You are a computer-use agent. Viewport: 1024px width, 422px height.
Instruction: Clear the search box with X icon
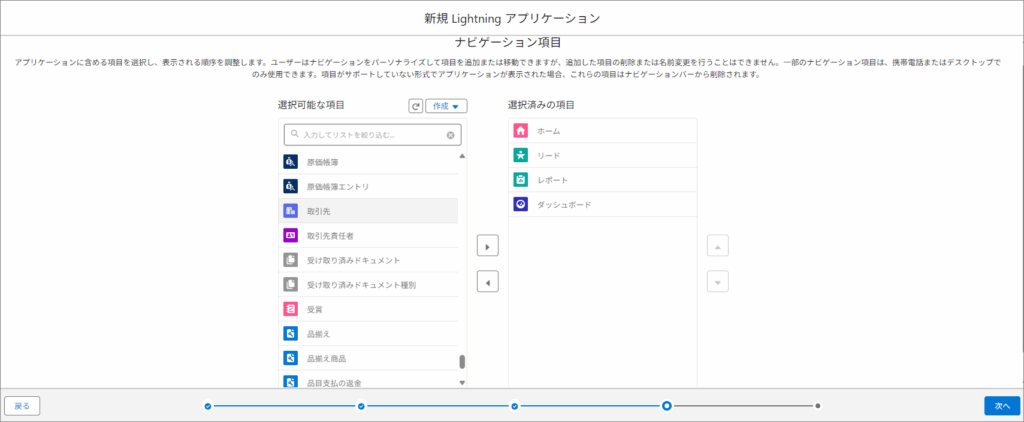pos(450,134)
